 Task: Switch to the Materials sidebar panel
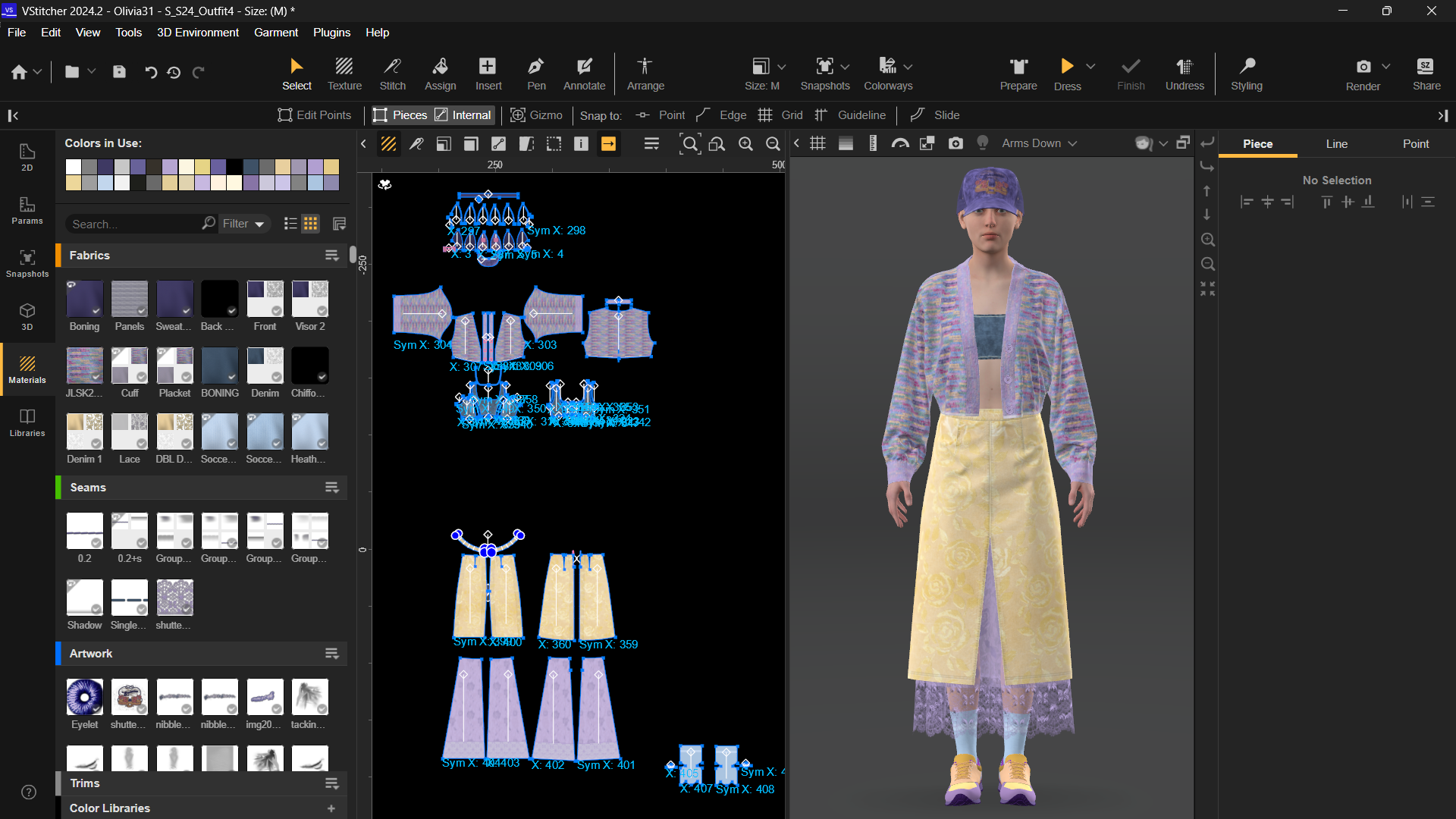tap(27, 370)
